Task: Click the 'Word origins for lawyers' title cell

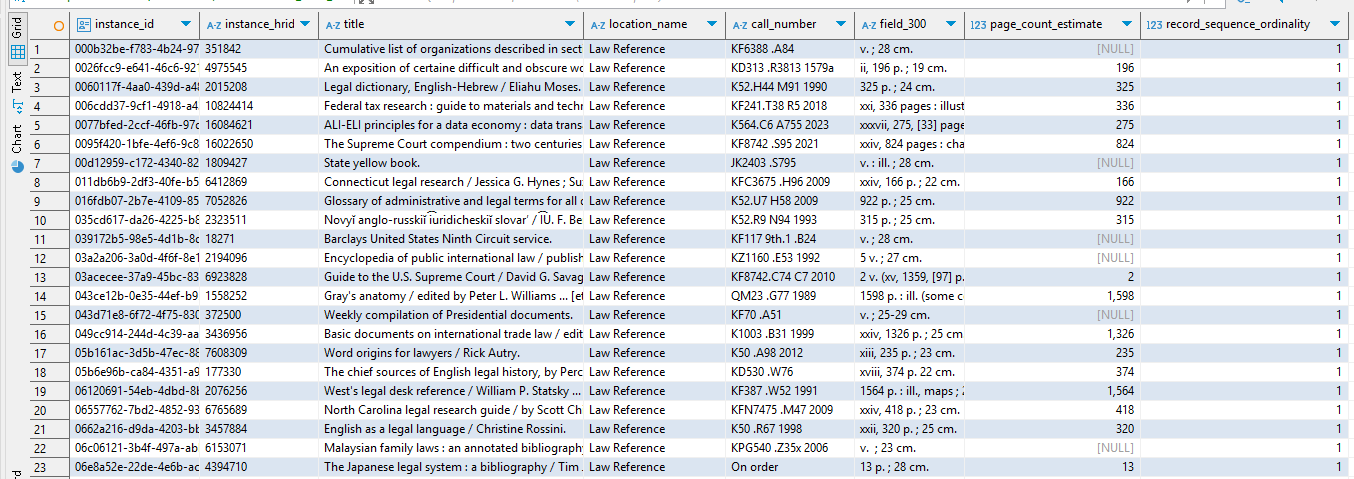Action: click(x=451, y=353)
